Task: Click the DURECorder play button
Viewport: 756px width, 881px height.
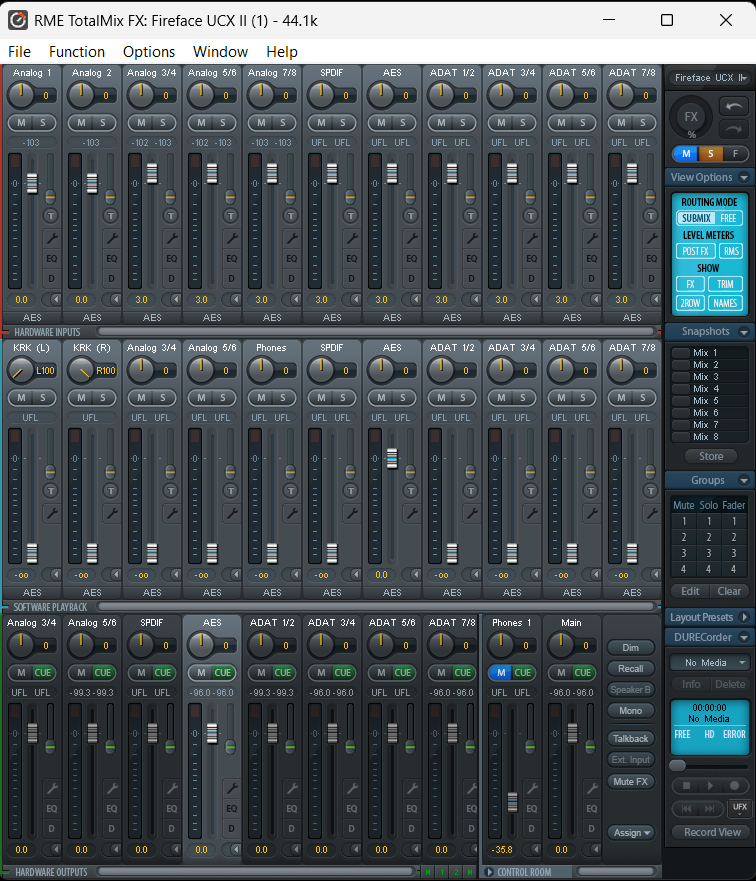Action: click(x=711, y=785)
